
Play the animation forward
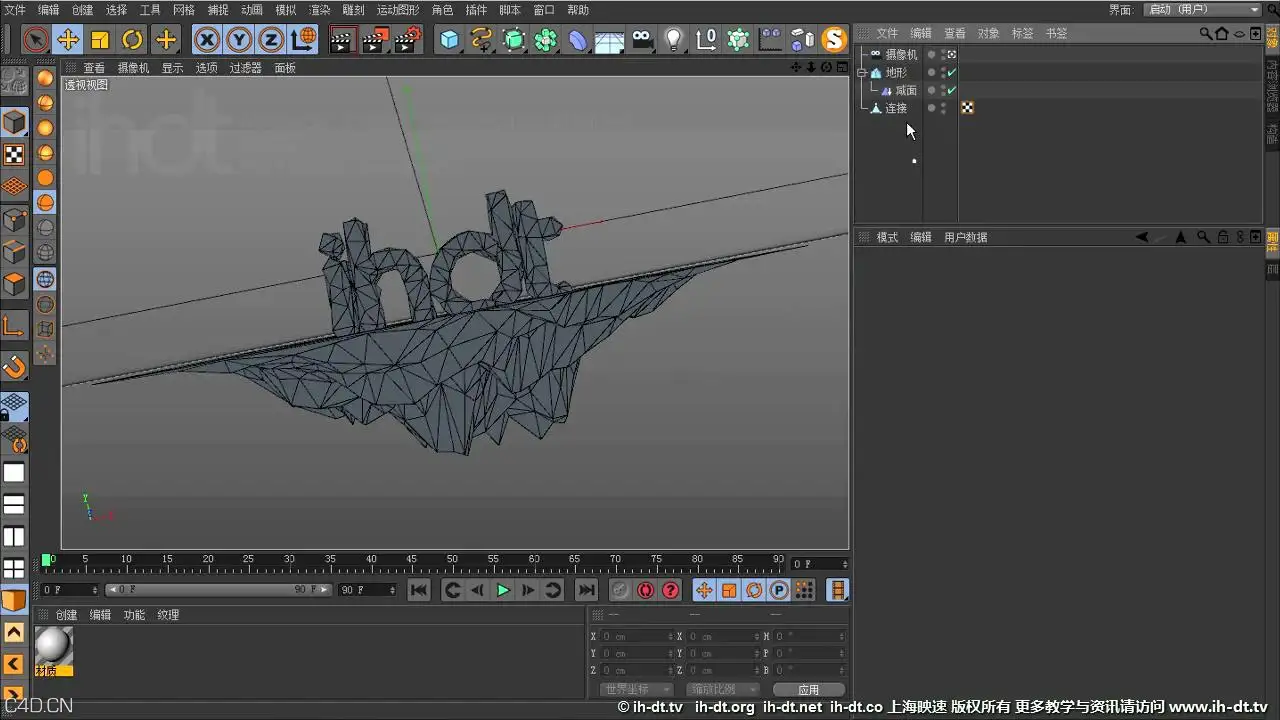pos(503,590)
